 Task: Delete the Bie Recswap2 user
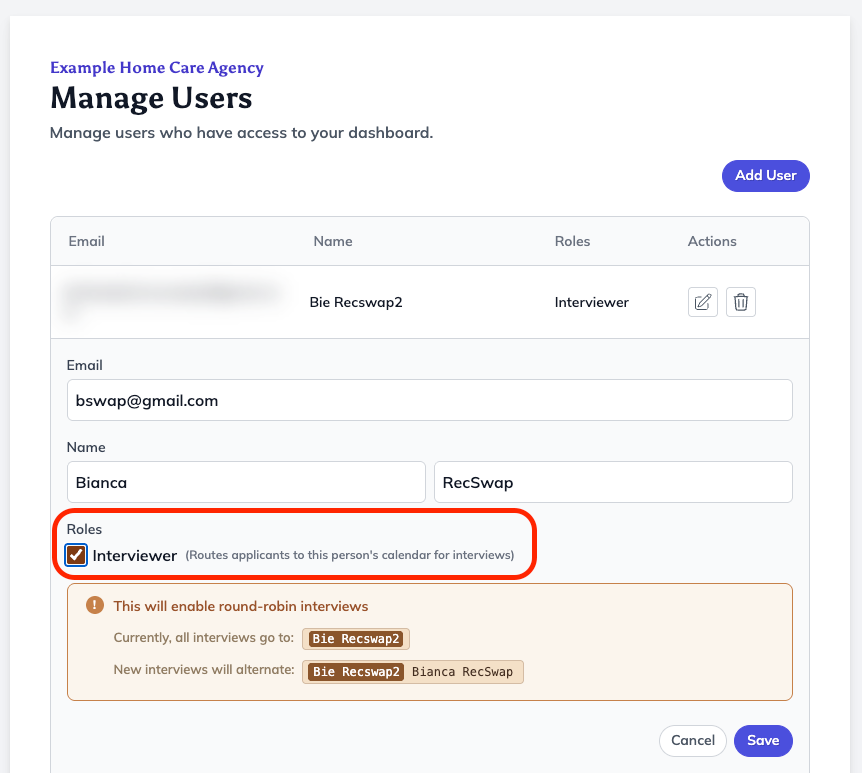741,302
